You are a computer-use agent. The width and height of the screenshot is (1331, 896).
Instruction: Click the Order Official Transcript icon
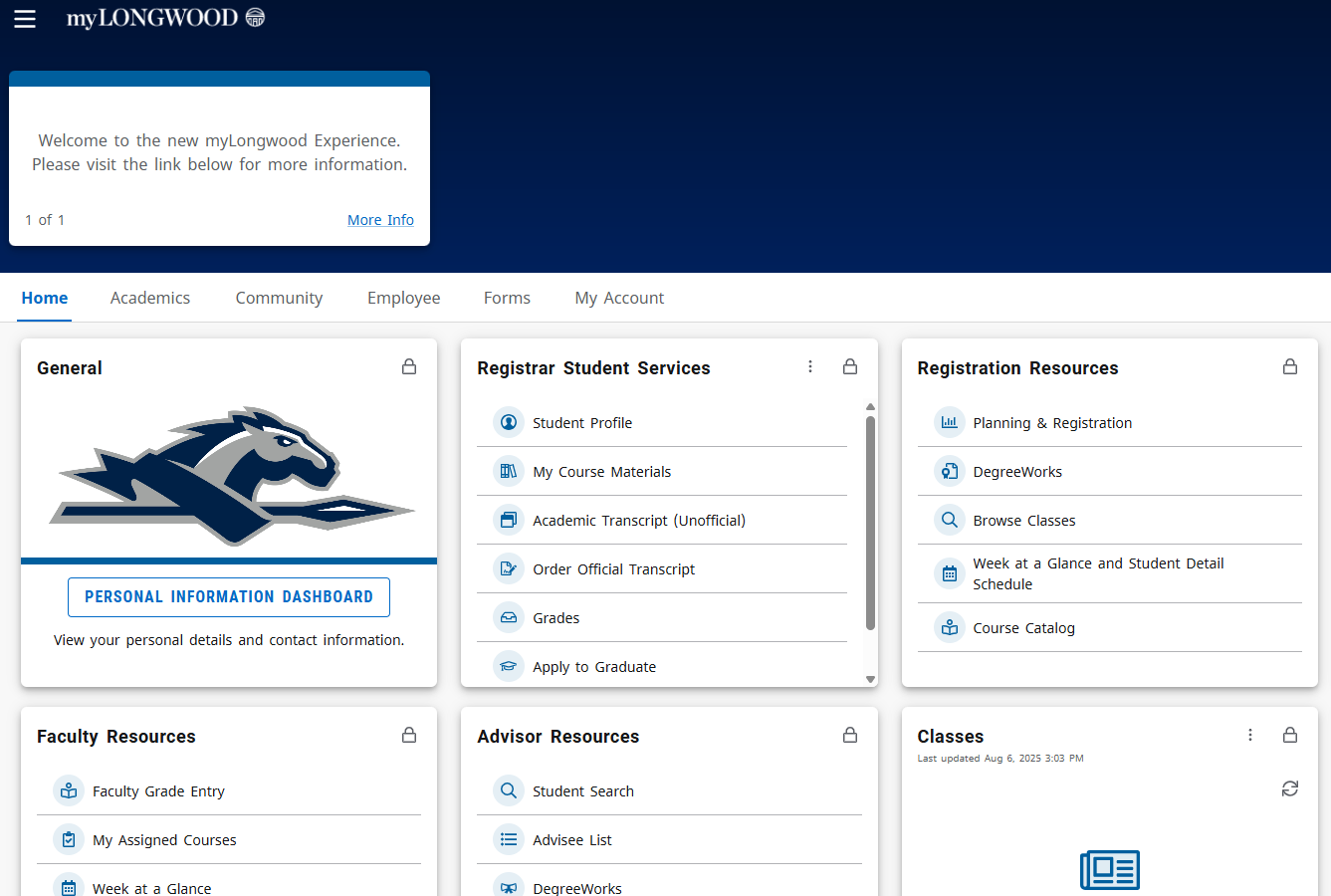(509, 568)
